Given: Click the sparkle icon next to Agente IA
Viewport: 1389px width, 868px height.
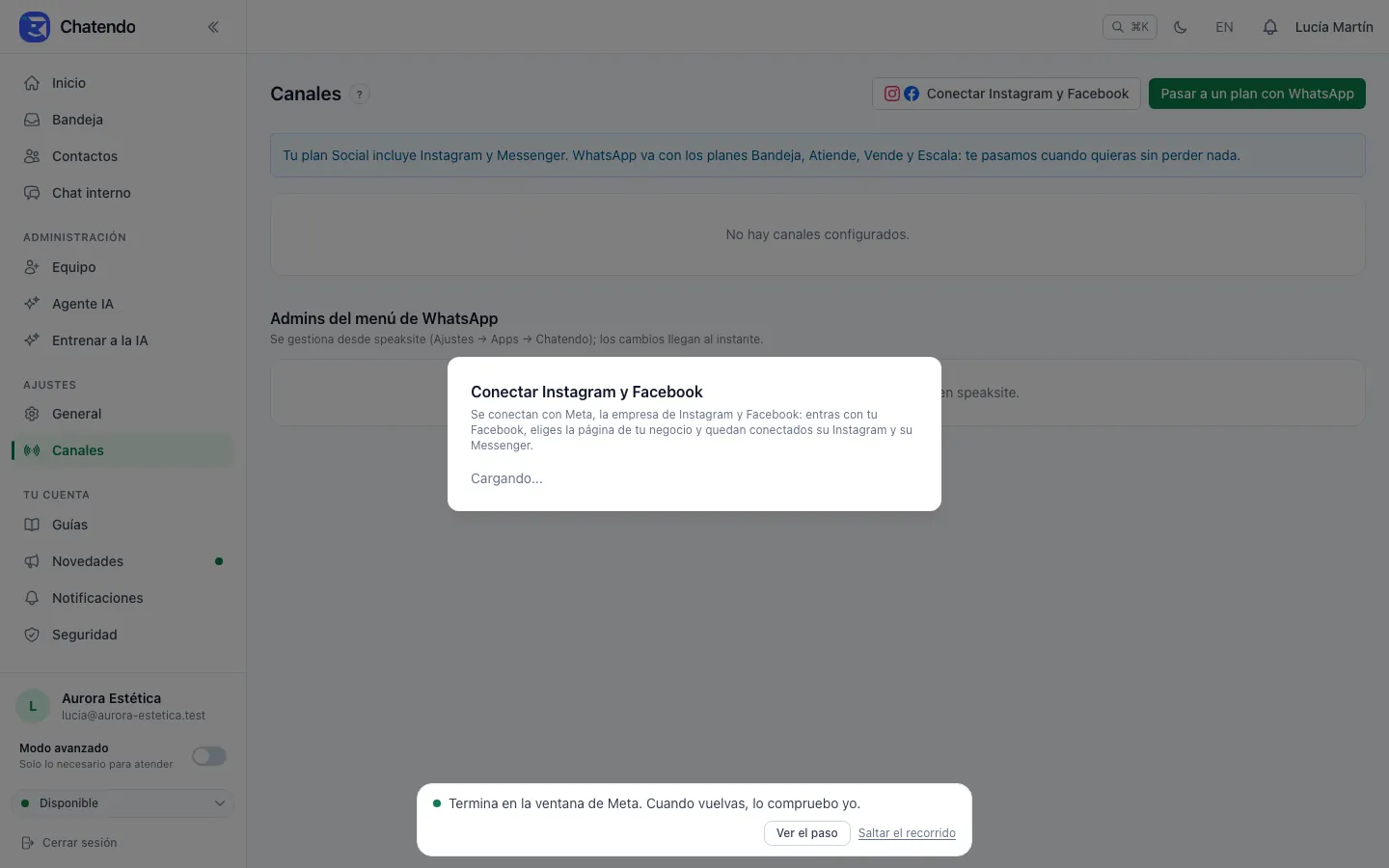Looking at the screenshot, I should point(32,304).
